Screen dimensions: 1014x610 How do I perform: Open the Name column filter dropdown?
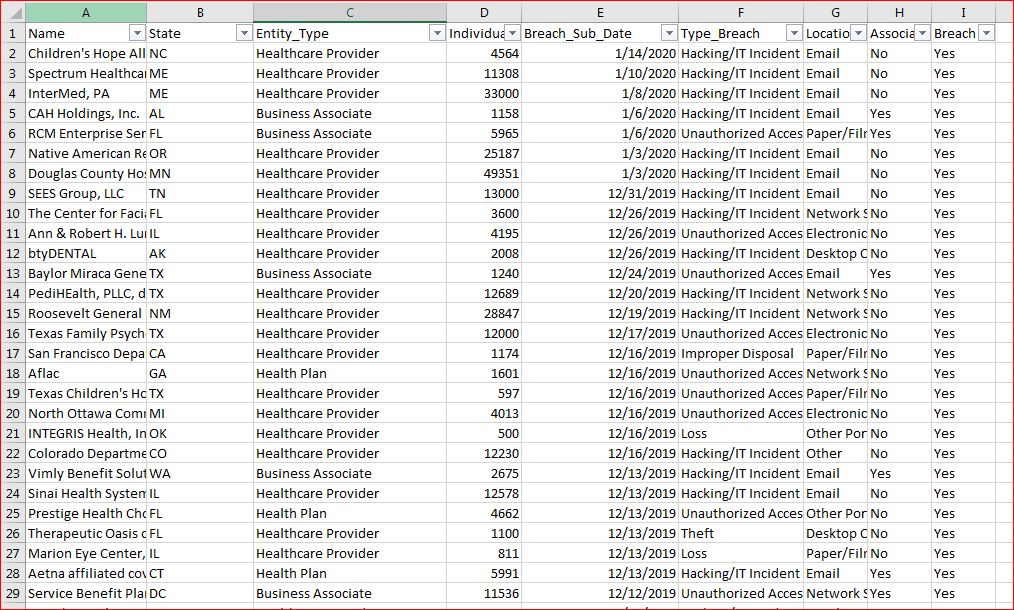coord(137,33)
